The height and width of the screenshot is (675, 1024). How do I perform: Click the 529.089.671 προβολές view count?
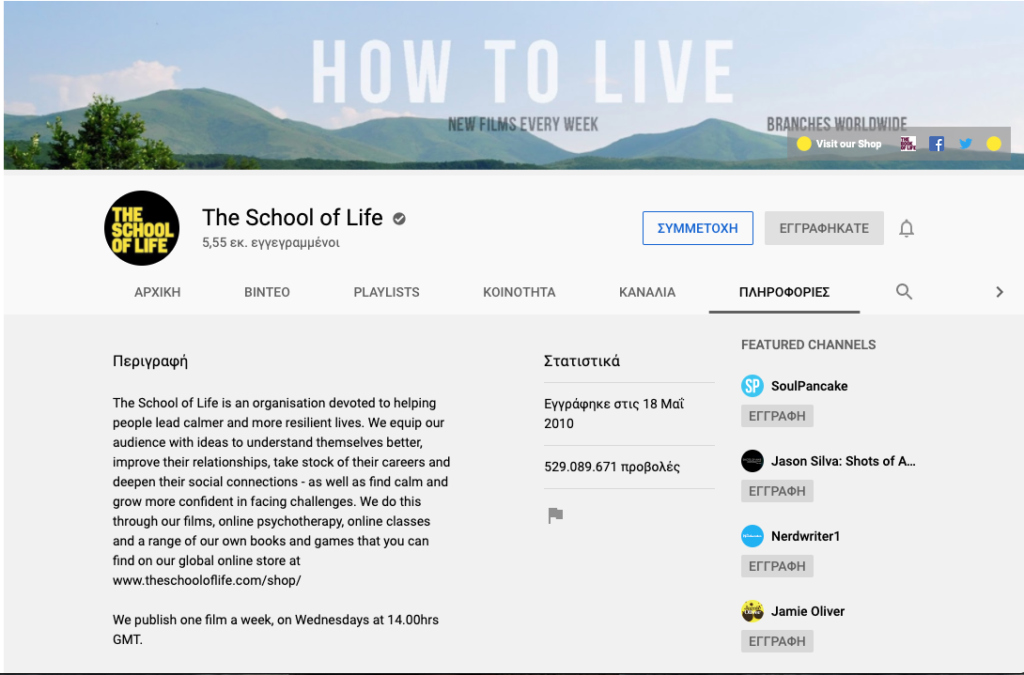coord(612,467)
